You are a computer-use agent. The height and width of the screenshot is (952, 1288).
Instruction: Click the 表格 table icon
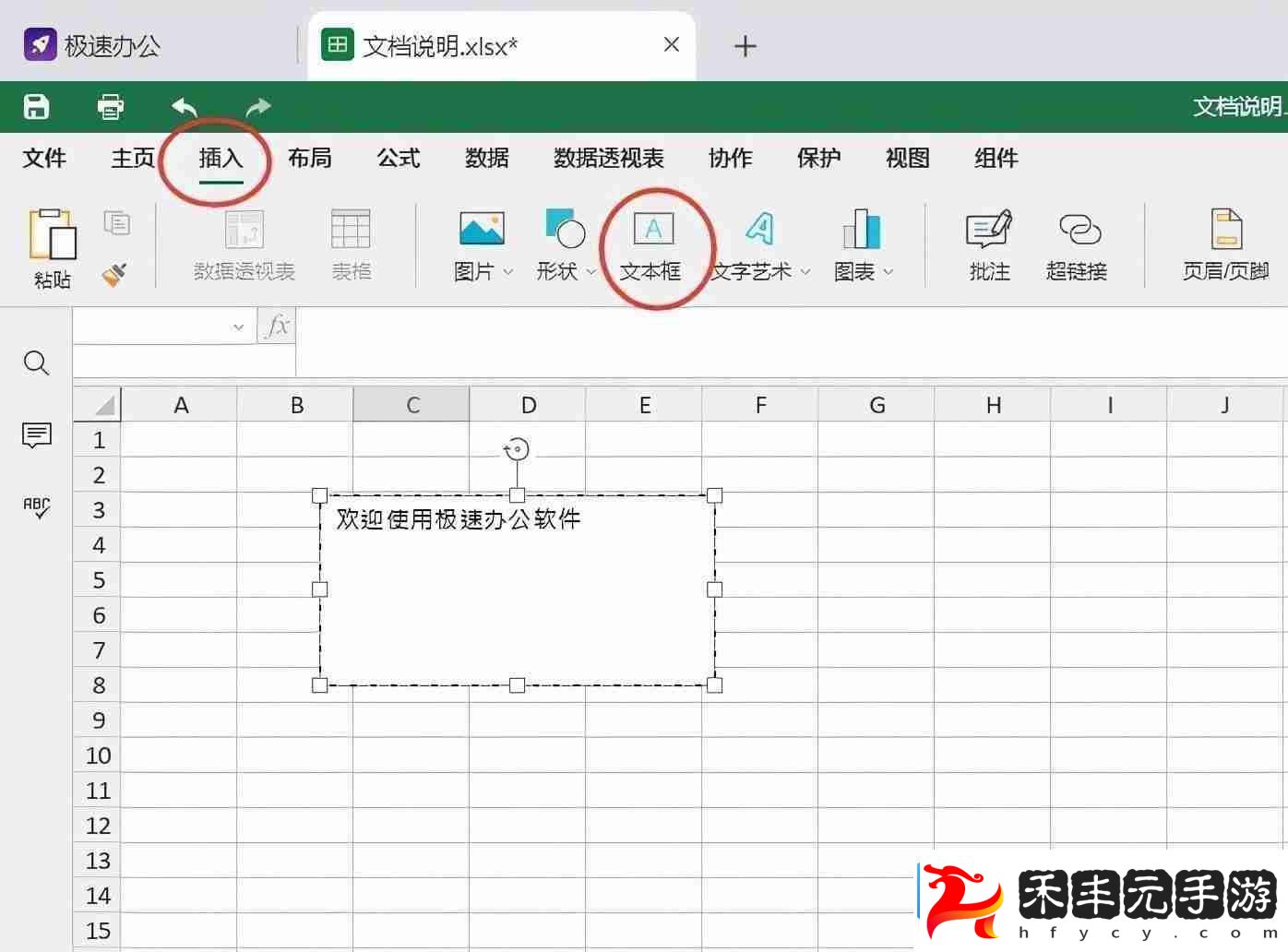352,229
